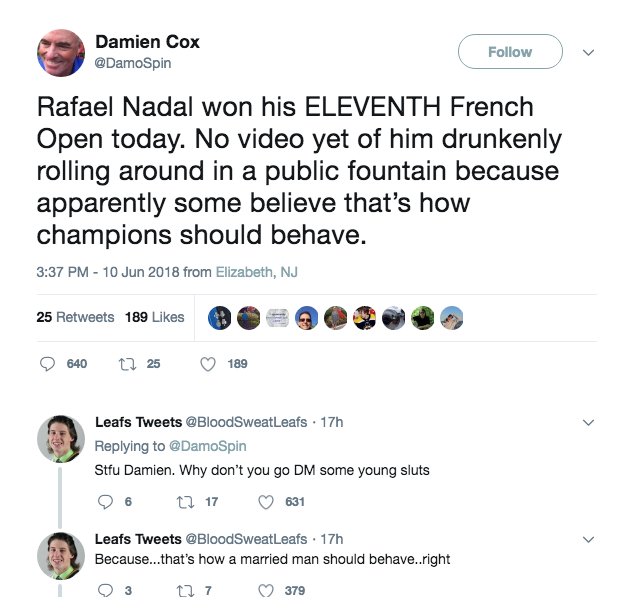Retweet the 'Stfu Damien' reply
Viewport: 635px width, 597px height.
pyautogui.click(x=184, y=502)
